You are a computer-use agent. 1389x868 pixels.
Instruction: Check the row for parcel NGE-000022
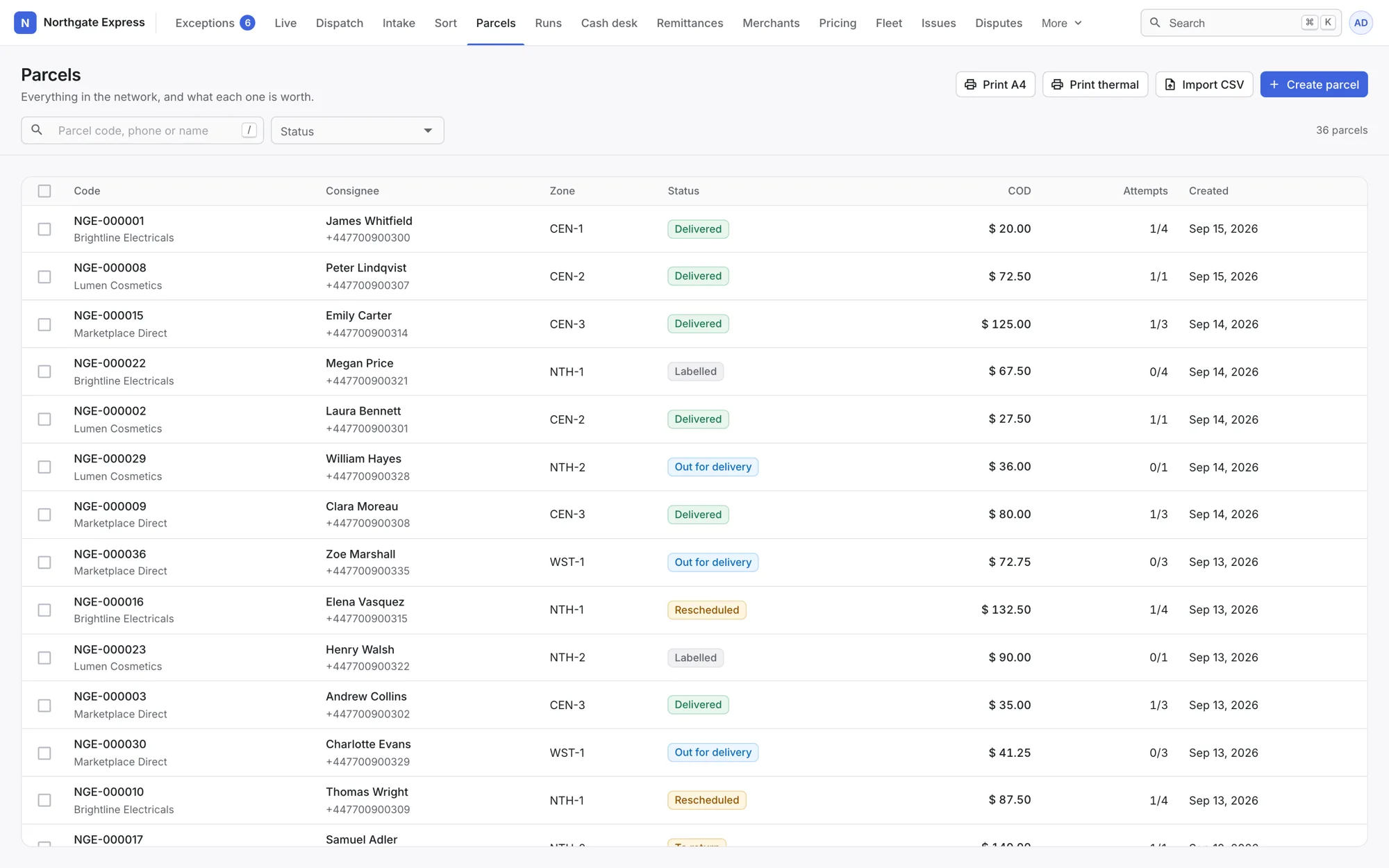click(44, 372)
